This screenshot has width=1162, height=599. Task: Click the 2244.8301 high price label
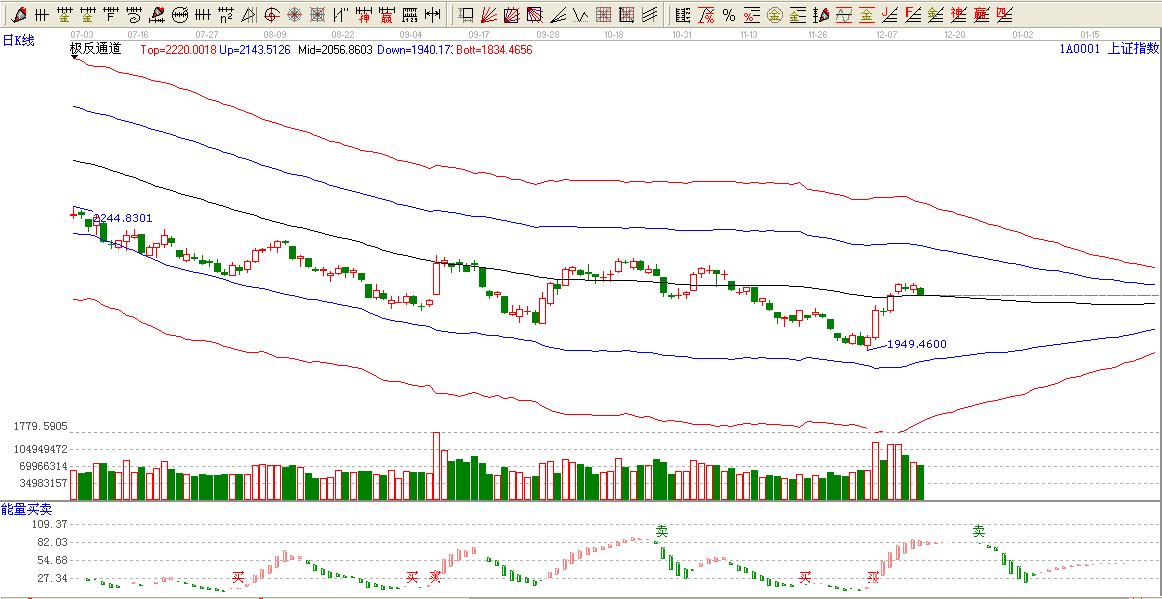[122, 218]
